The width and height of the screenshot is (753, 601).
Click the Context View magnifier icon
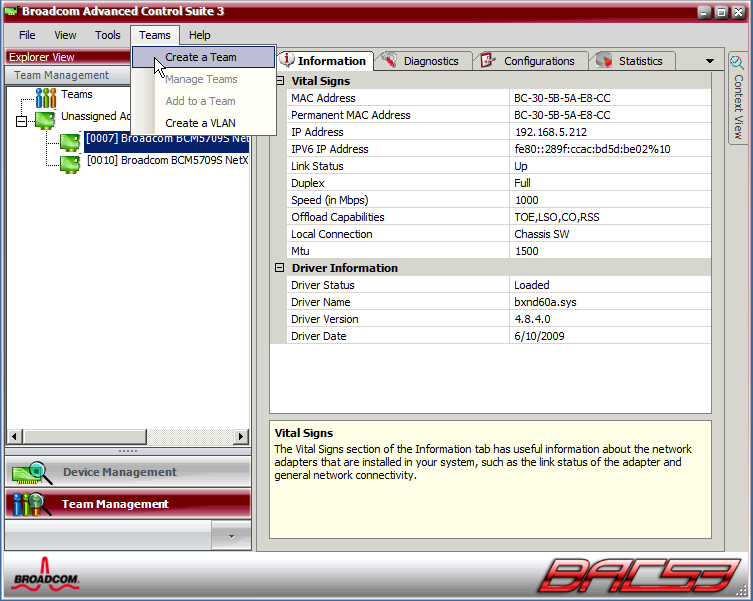pyautogui.click(x=736, y=61)
